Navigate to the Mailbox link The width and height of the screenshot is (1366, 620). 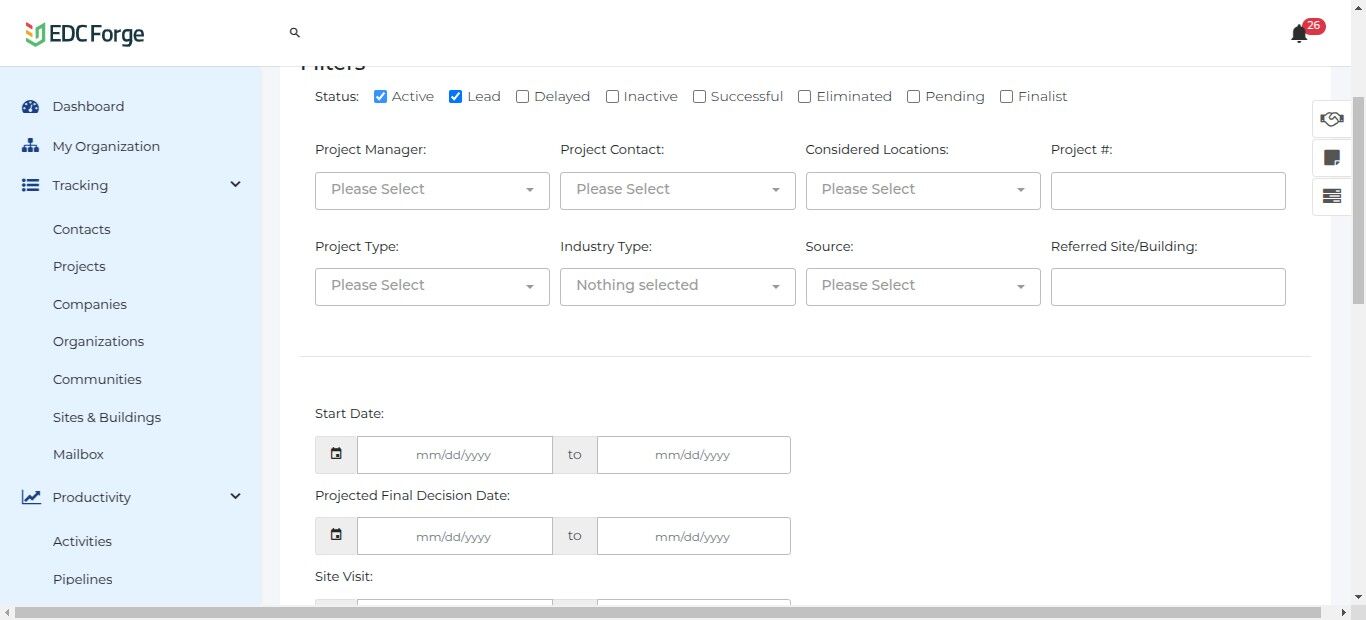pos(78,455)
